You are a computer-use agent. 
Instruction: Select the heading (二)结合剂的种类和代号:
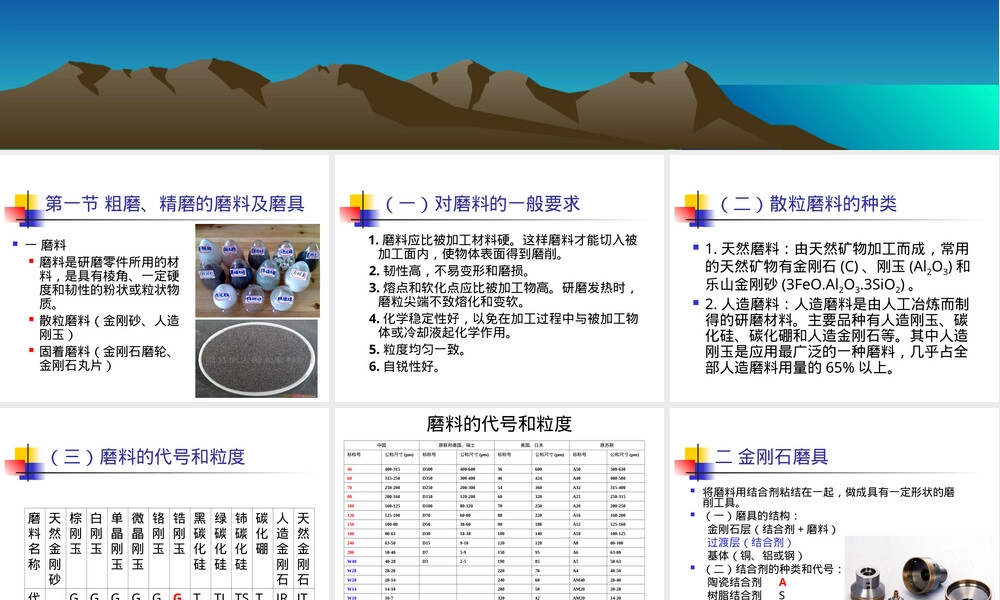774,569
